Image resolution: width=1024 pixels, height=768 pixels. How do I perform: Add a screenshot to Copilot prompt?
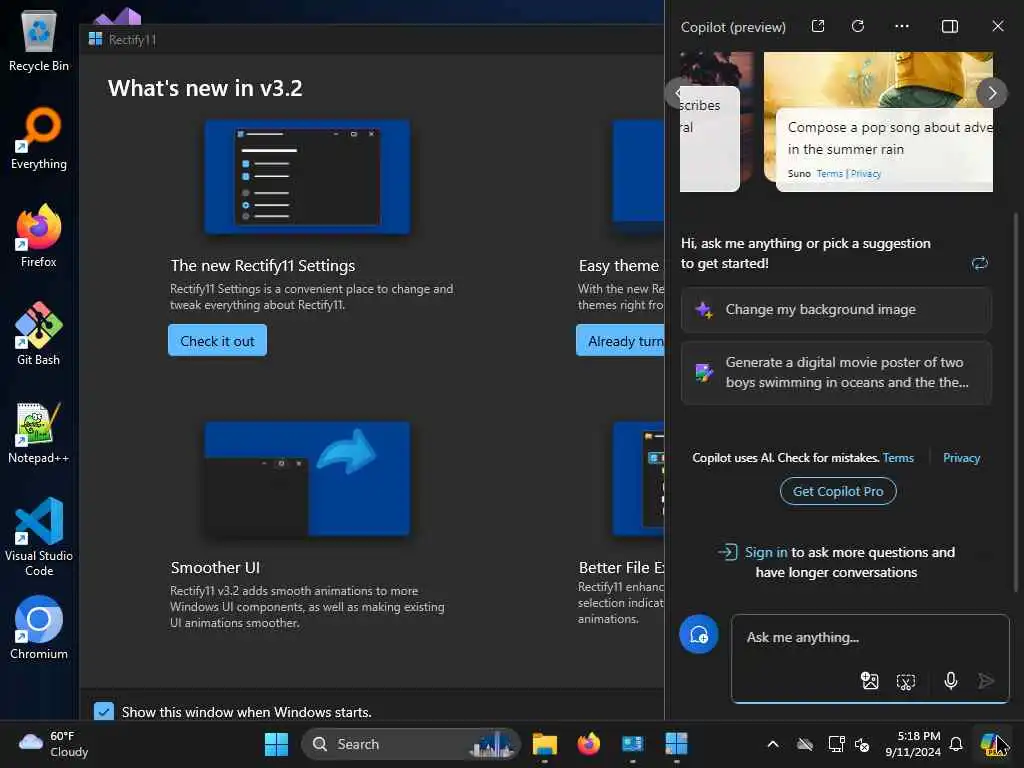point(905,681)
